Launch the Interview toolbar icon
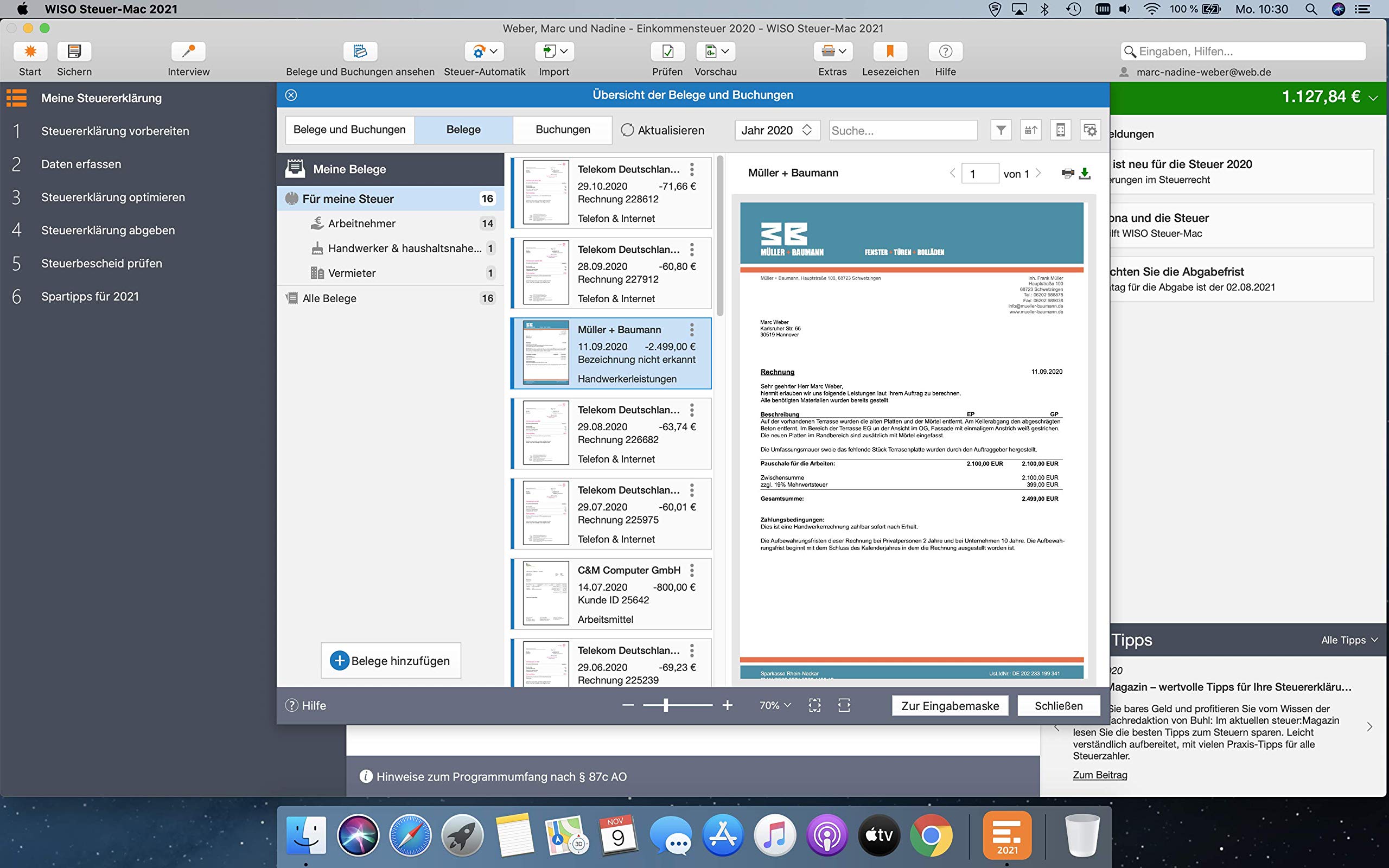1389x868 pixels. tap(188, 51)
